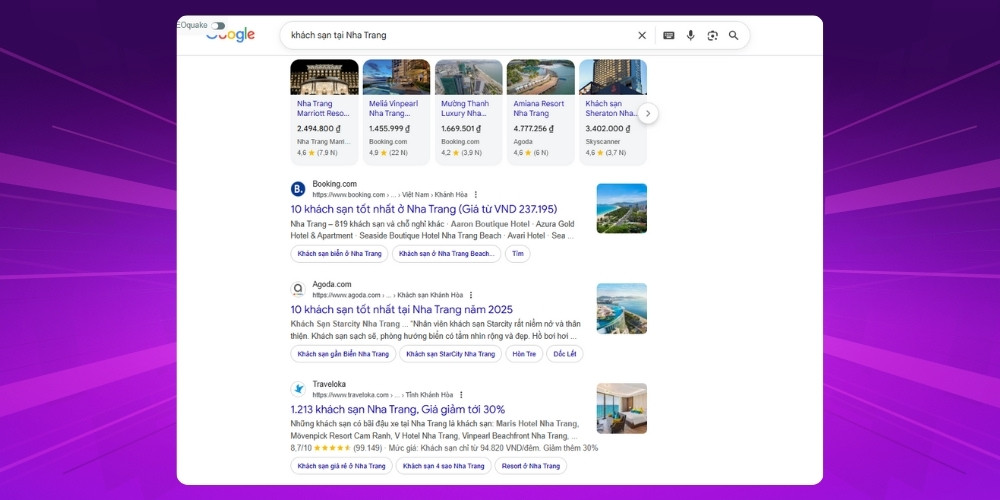1000x500 pixels.
Task: Click the 'Khách sạn biển ở Nha Trang' chip
Action: click(x=339, y=254)
